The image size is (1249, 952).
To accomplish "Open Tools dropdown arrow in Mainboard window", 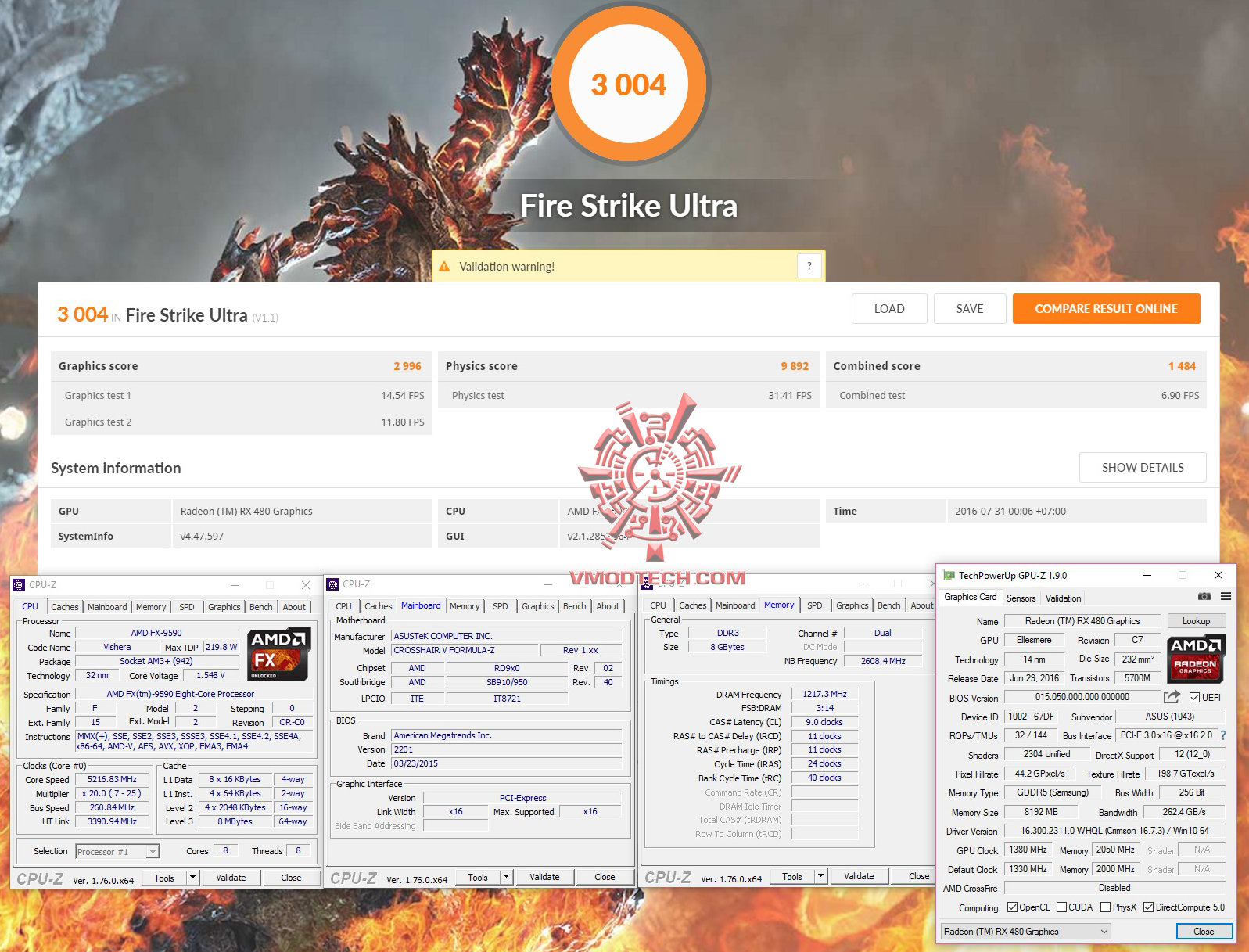I will 506,877.
